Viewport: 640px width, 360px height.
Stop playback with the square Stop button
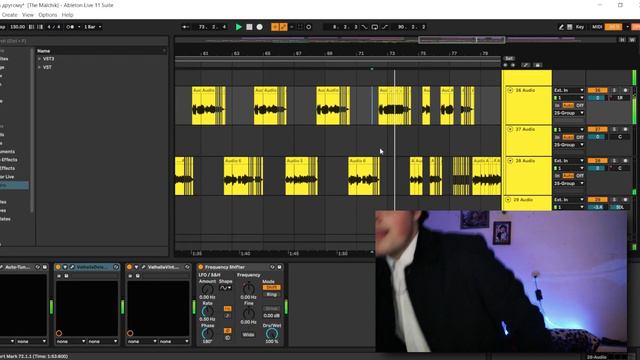tap(249, 27)
